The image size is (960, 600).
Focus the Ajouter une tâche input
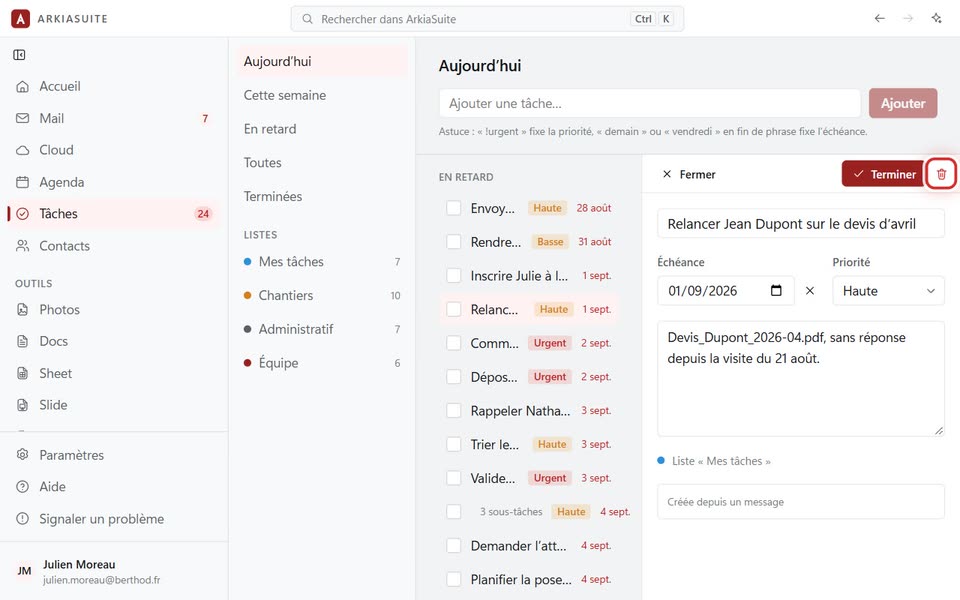point(650,103)
